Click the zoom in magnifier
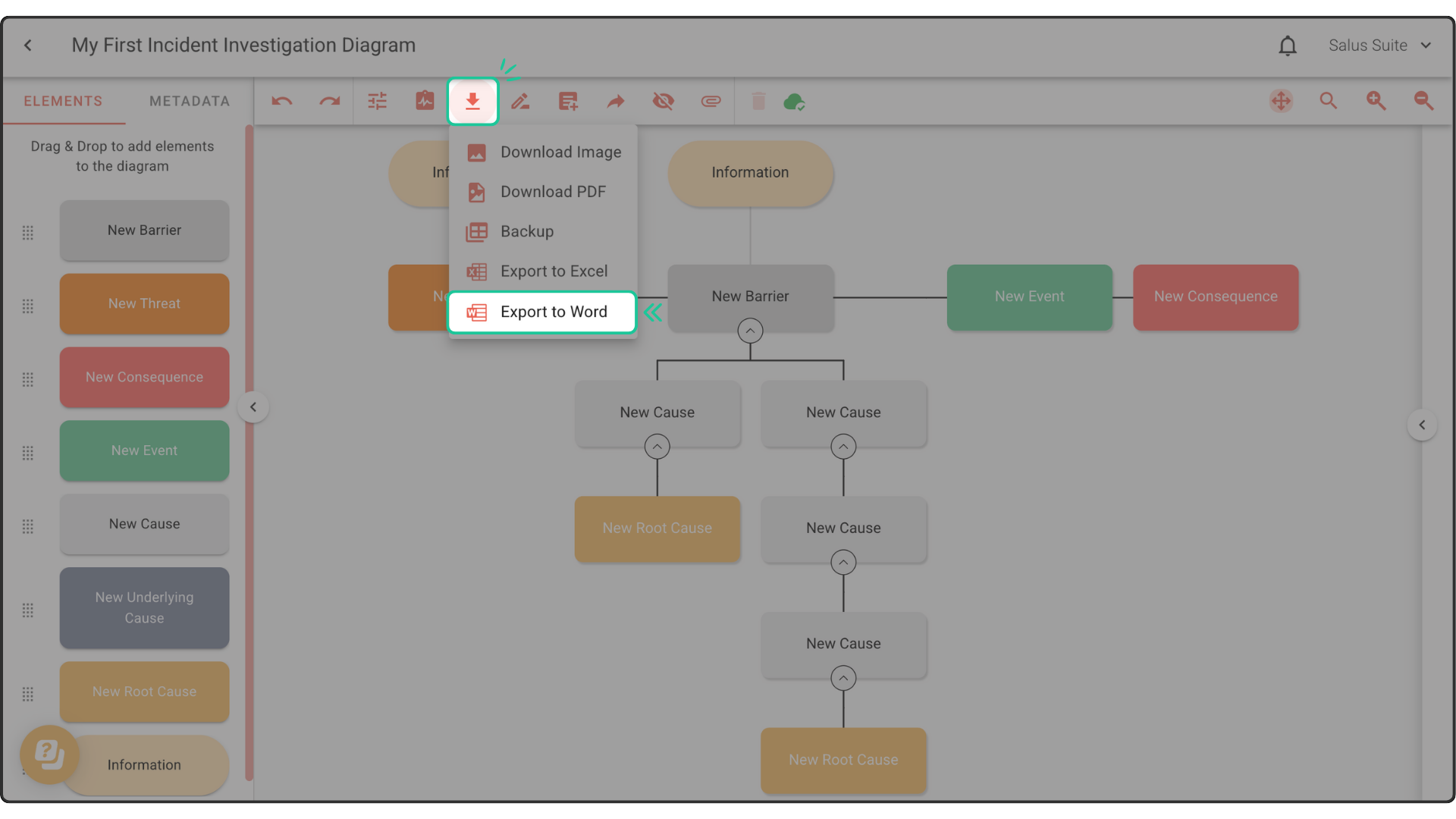This screenshot has width=1456, height=819. pyautogui.click(x=1376, y=101)
